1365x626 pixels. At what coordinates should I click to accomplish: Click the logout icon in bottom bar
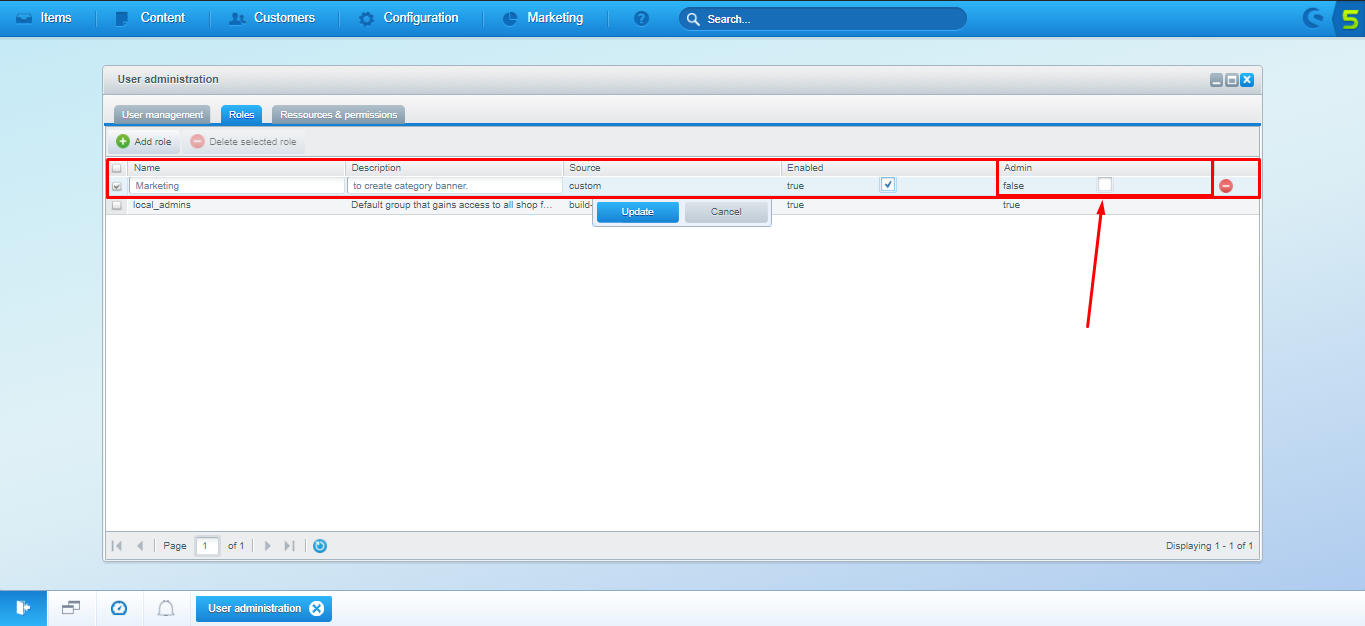coord(23,608)
